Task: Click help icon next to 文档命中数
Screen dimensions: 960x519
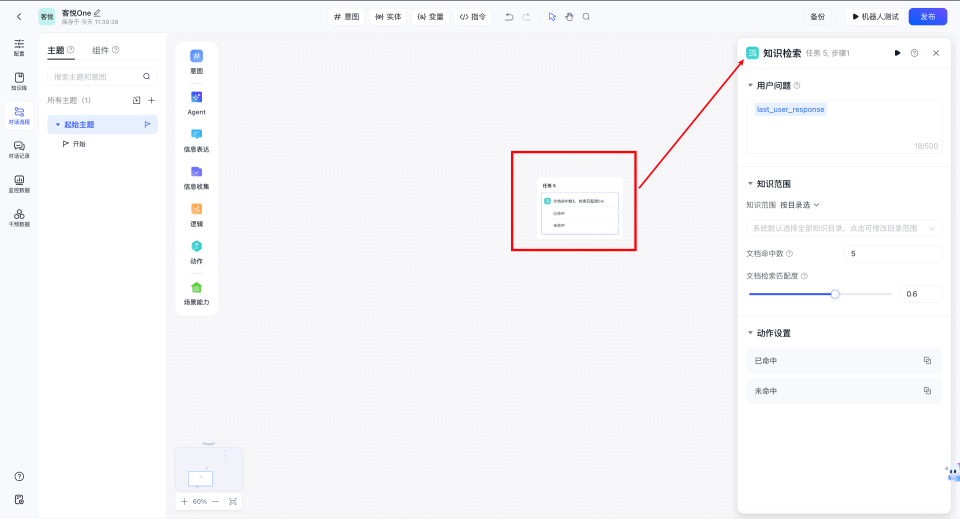Action: pyautogui.click(x=789, y=253)
